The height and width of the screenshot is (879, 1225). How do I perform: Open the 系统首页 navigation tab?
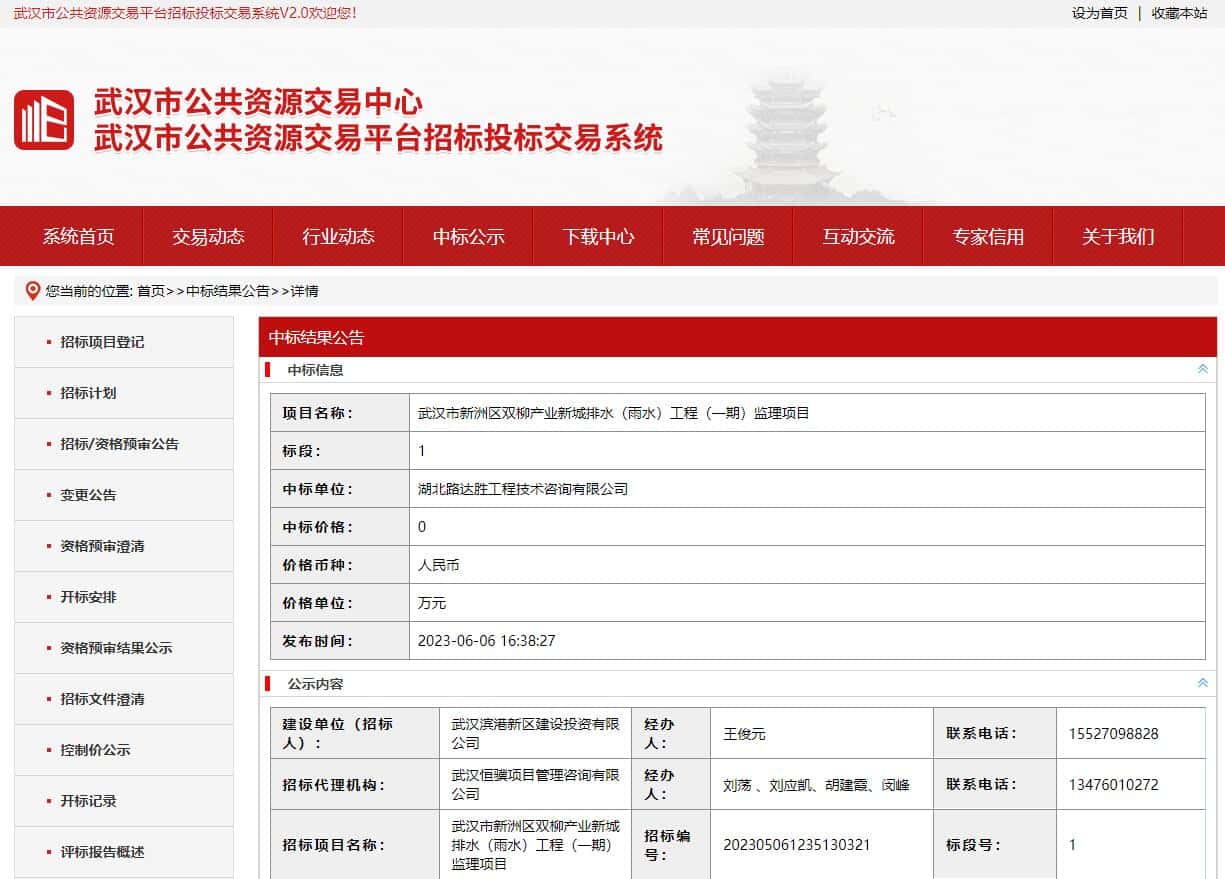pyautogui.click(x=78, y=237)
